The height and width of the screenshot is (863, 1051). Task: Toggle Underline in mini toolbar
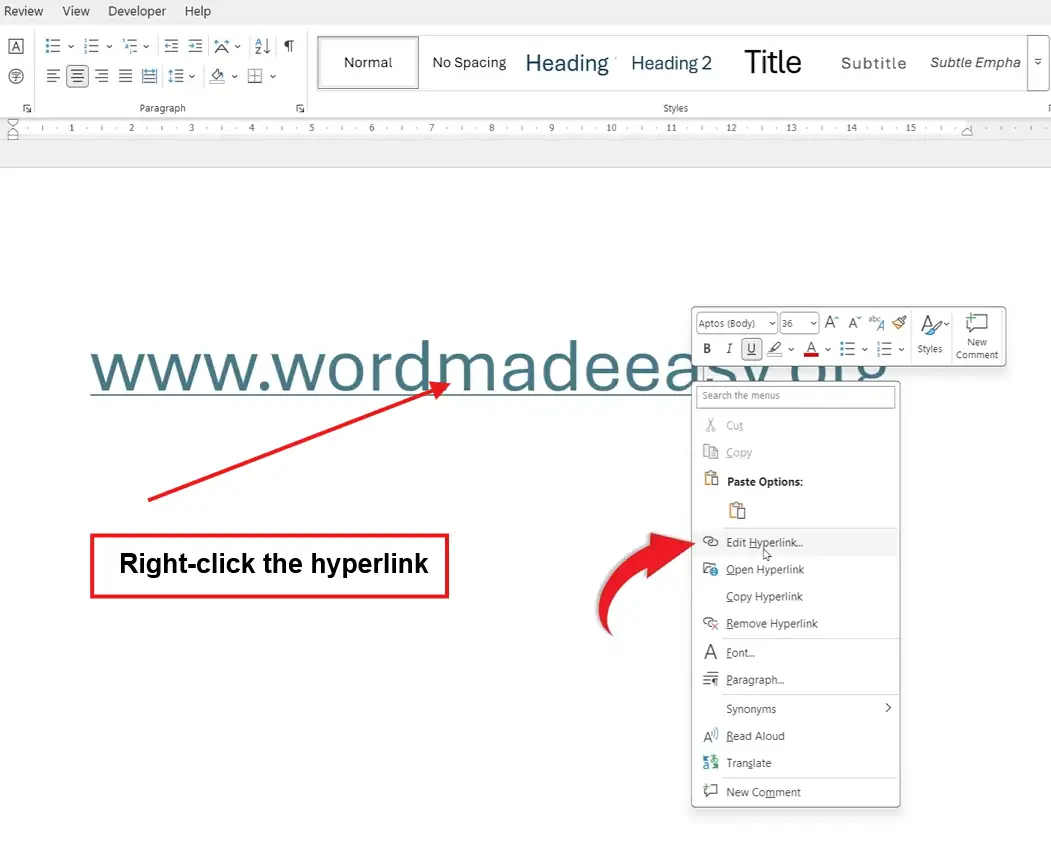[x=751, y=349]
